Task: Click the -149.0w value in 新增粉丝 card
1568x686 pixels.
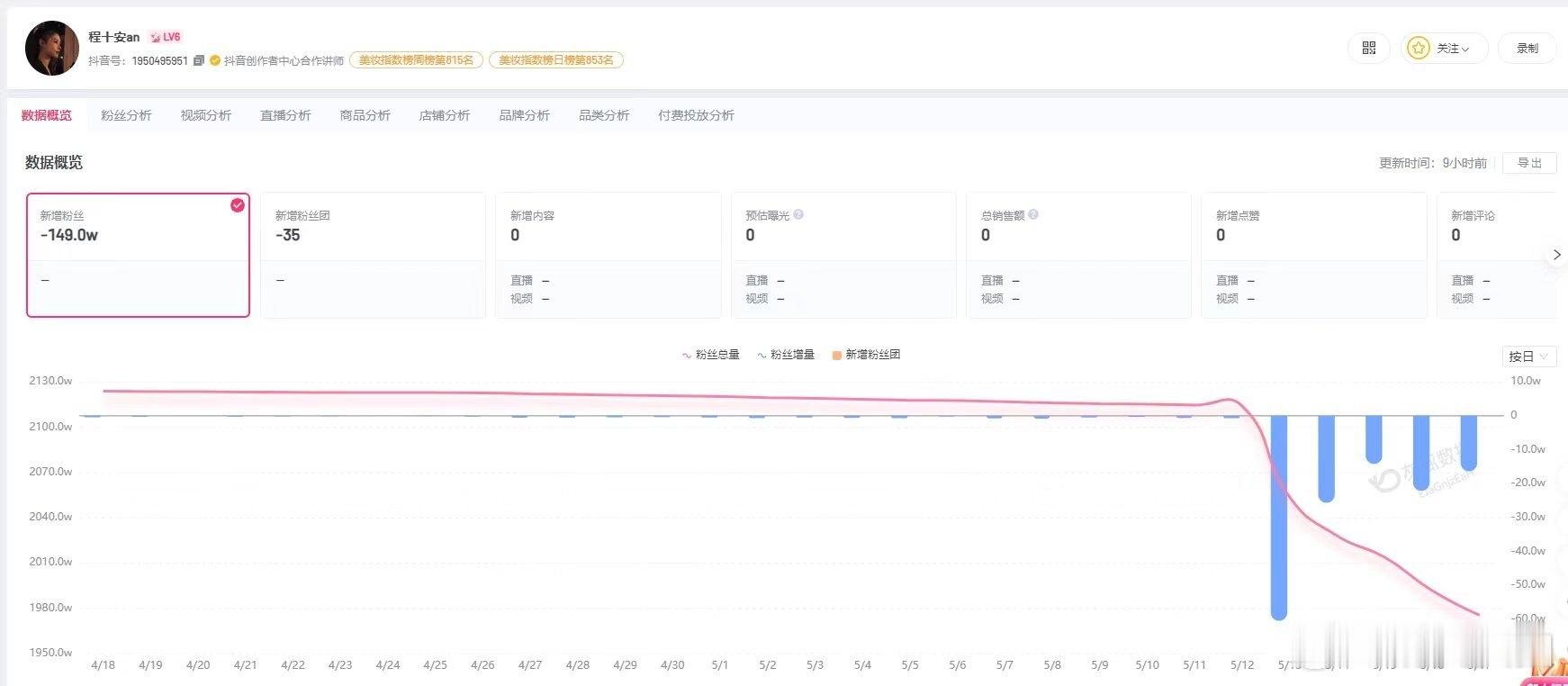Action: [69, 235]
